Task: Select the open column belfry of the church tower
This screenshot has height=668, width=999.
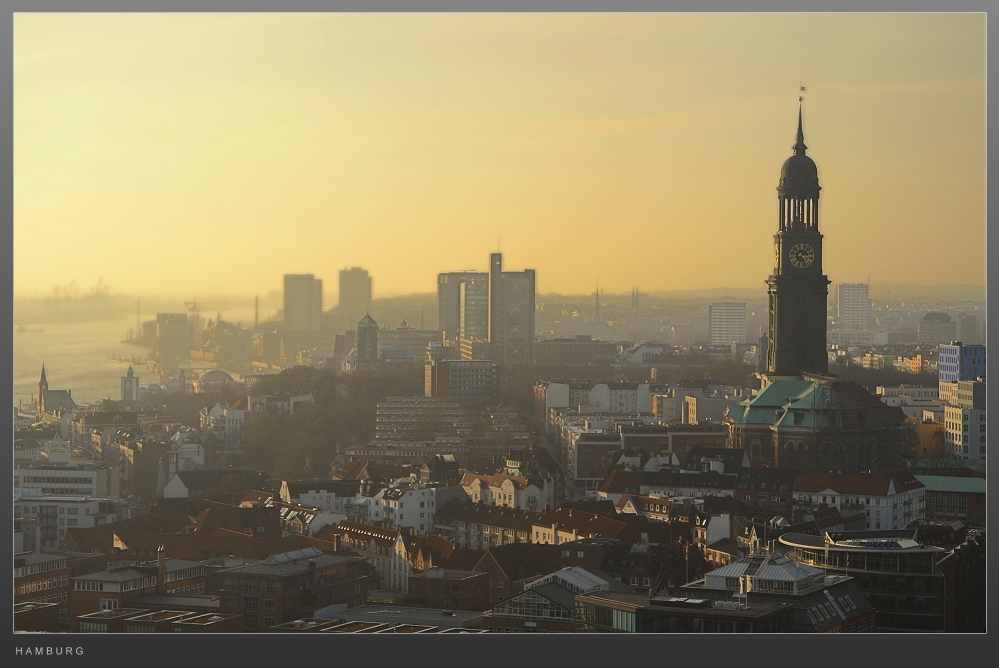Action: click(x=799, y=211)
